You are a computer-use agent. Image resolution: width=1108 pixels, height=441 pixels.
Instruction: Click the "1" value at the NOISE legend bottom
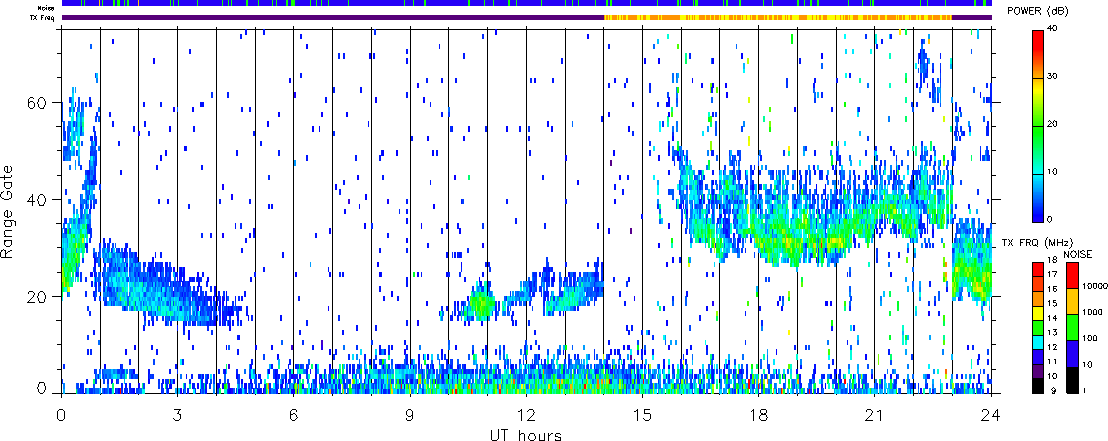pos(1085,390)
